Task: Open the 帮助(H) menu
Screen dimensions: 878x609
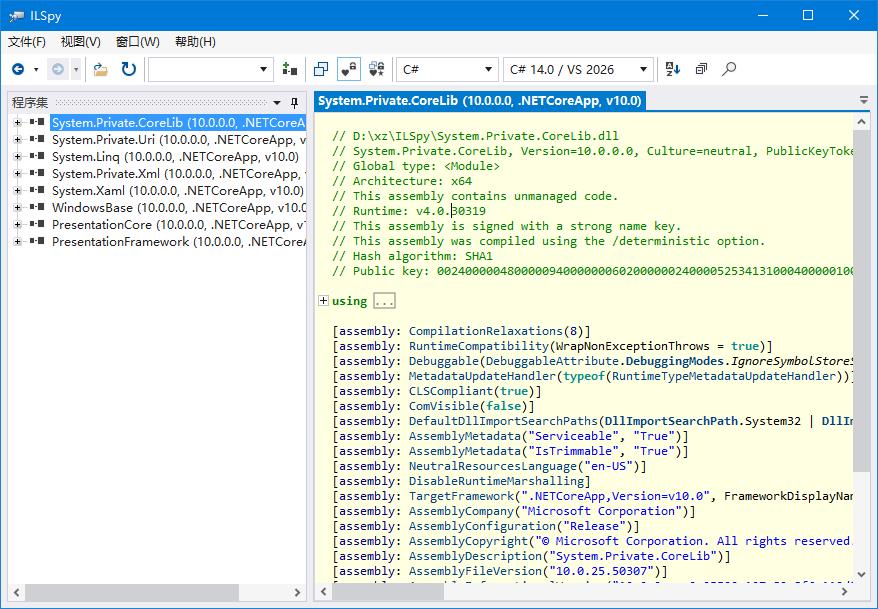Action: point(195,42)
